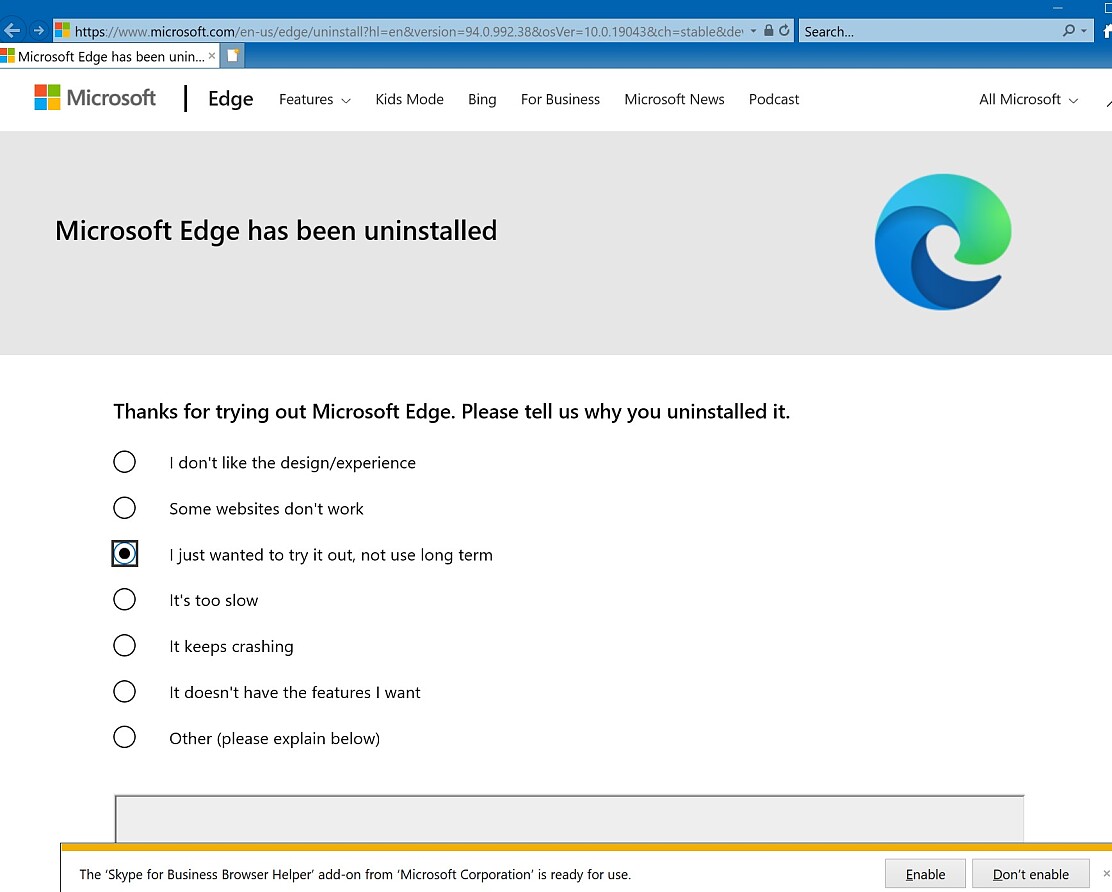Open a new tab using new tab button

[233, 56]
